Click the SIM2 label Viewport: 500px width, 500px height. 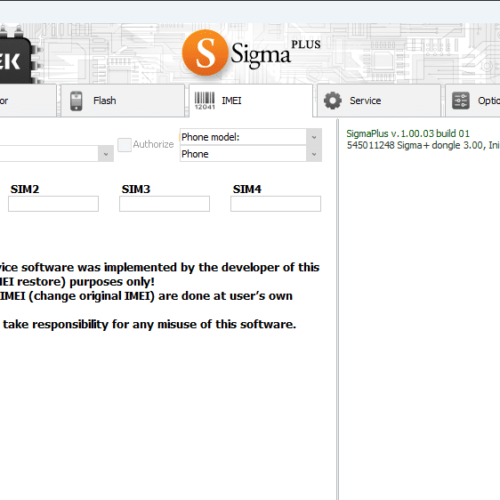pos(25,189)
